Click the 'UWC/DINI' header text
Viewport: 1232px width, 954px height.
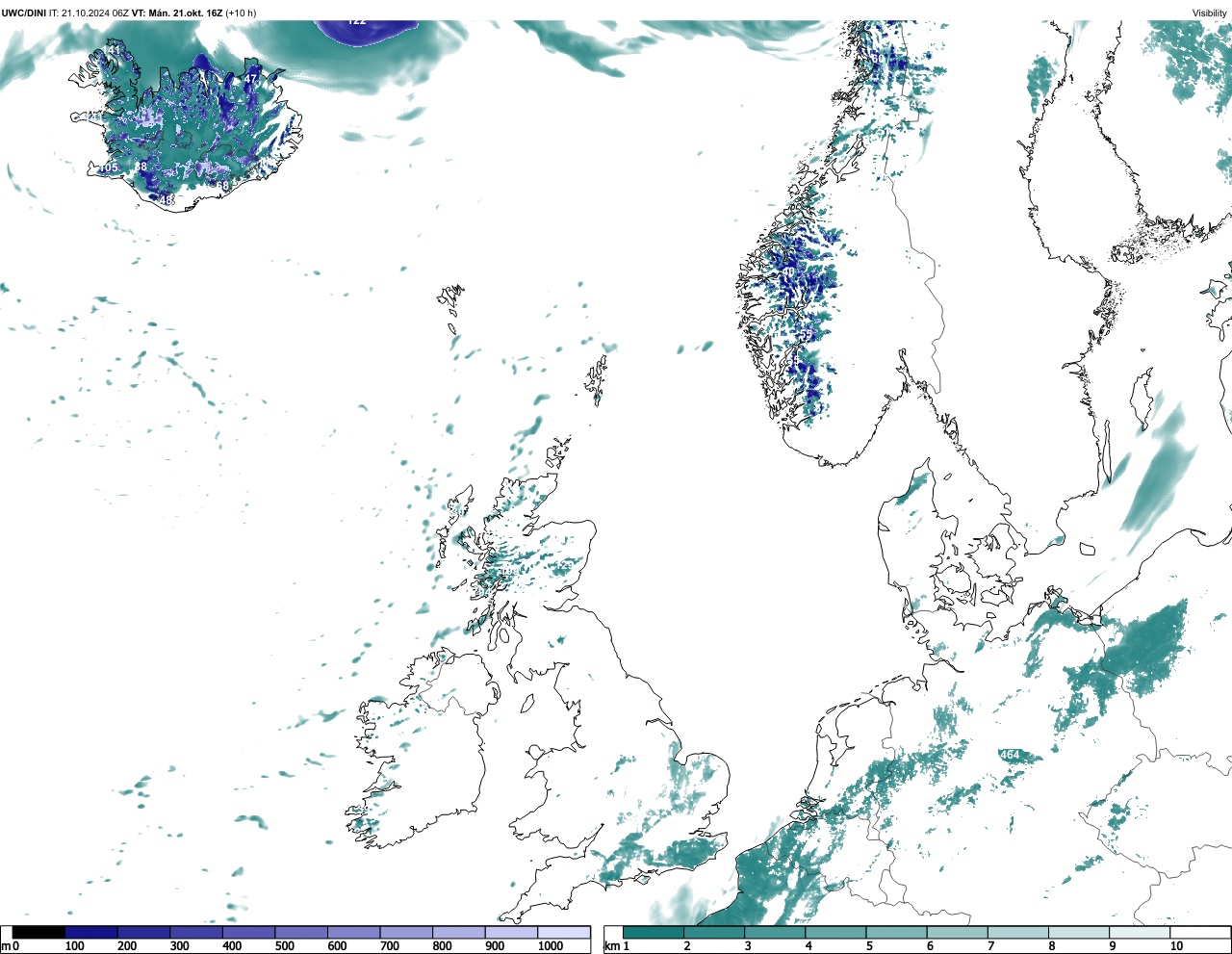tap(24, 13)
